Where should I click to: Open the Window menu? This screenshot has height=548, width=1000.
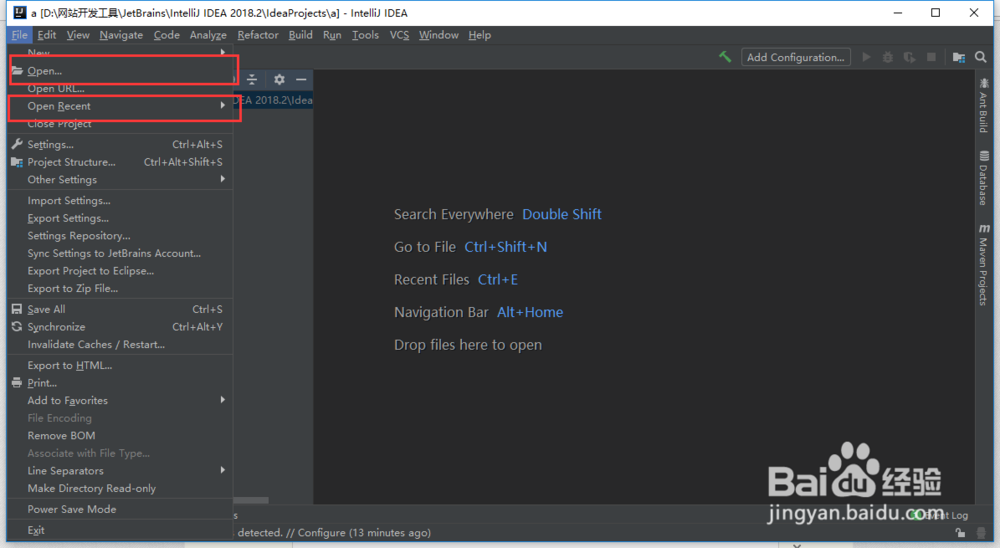click(439, 35)
